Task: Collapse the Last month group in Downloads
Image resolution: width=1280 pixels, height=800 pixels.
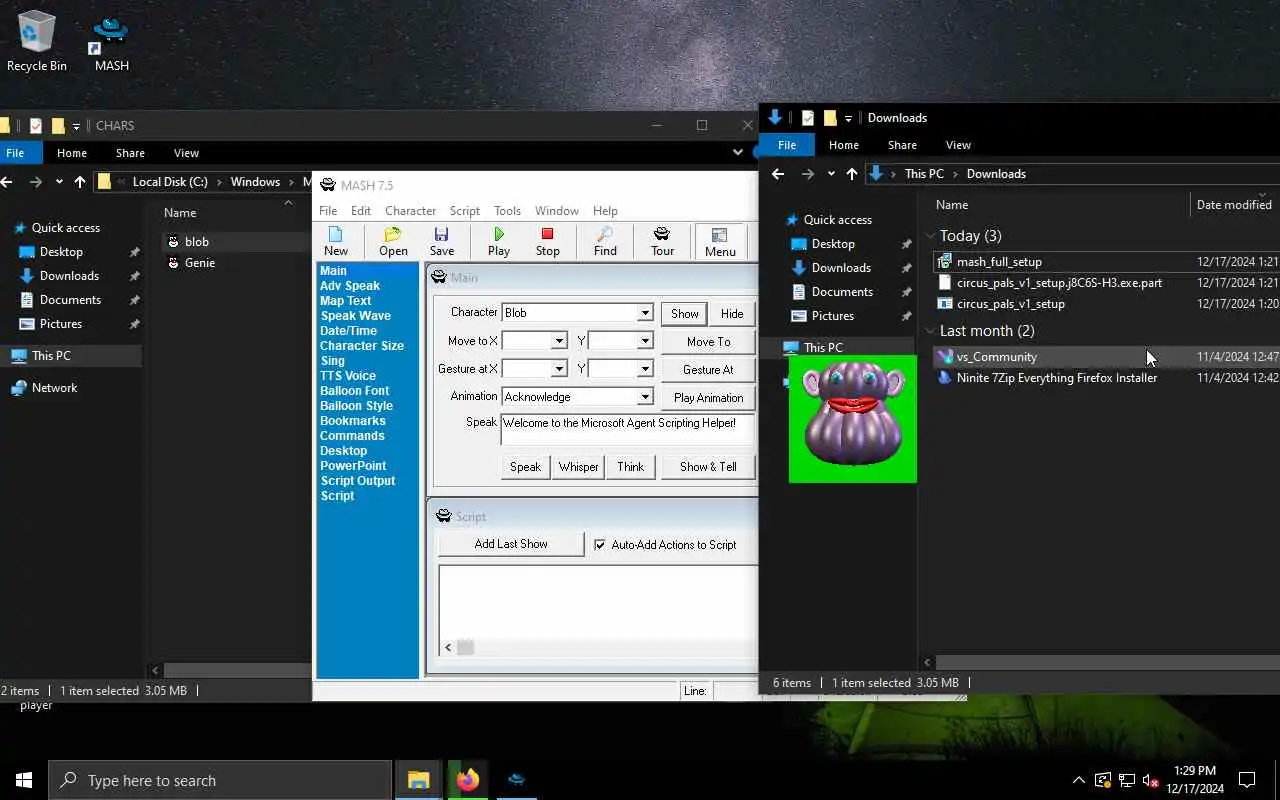Action: click(x=930, y=331)
